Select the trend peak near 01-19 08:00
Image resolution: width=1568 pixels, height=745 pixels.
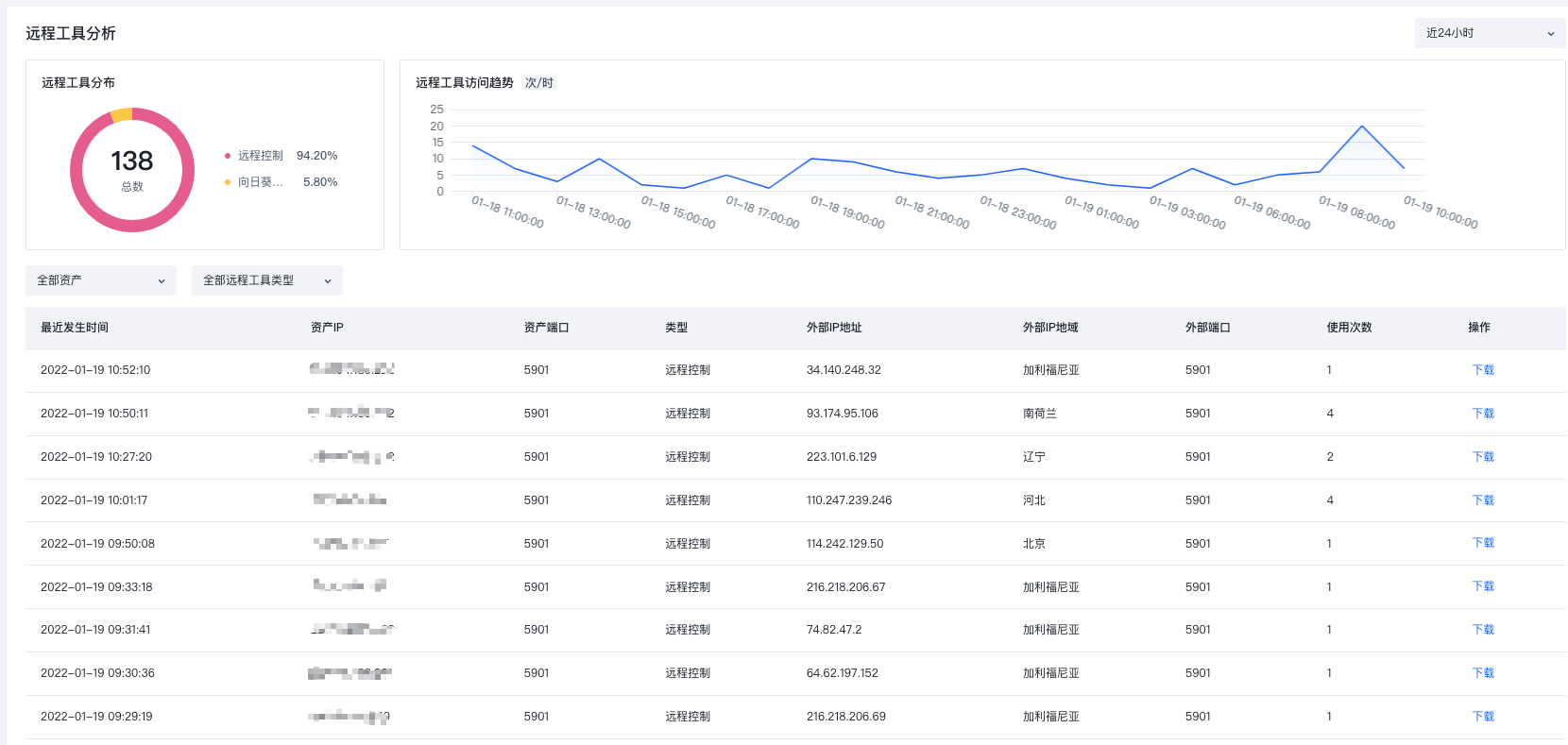pos(1361,126)
